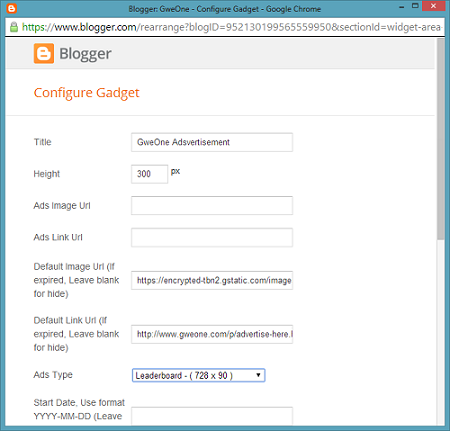Click the 'Ads Image Url' label
The width and height of the screenshot is (450, 431).
(62, 206)
